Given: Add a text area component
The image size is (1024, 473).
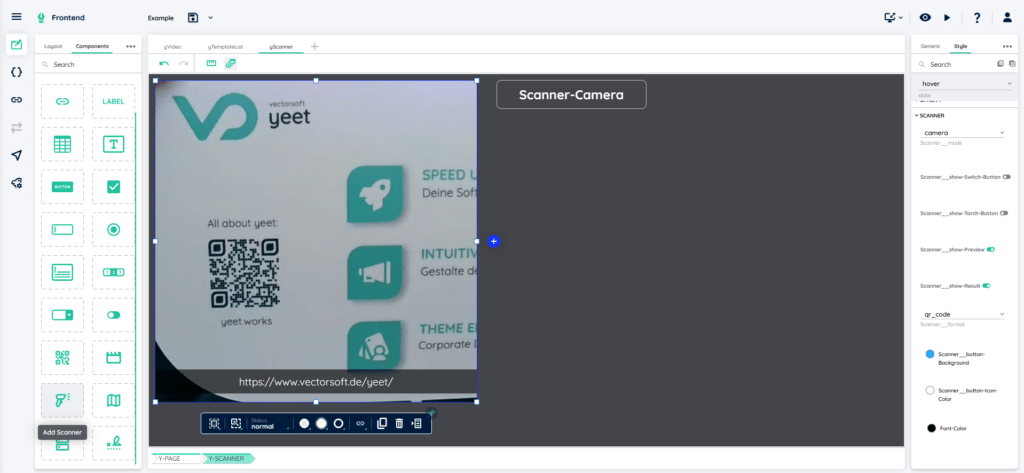Looking at the screenshot, I should coord(62,272).
